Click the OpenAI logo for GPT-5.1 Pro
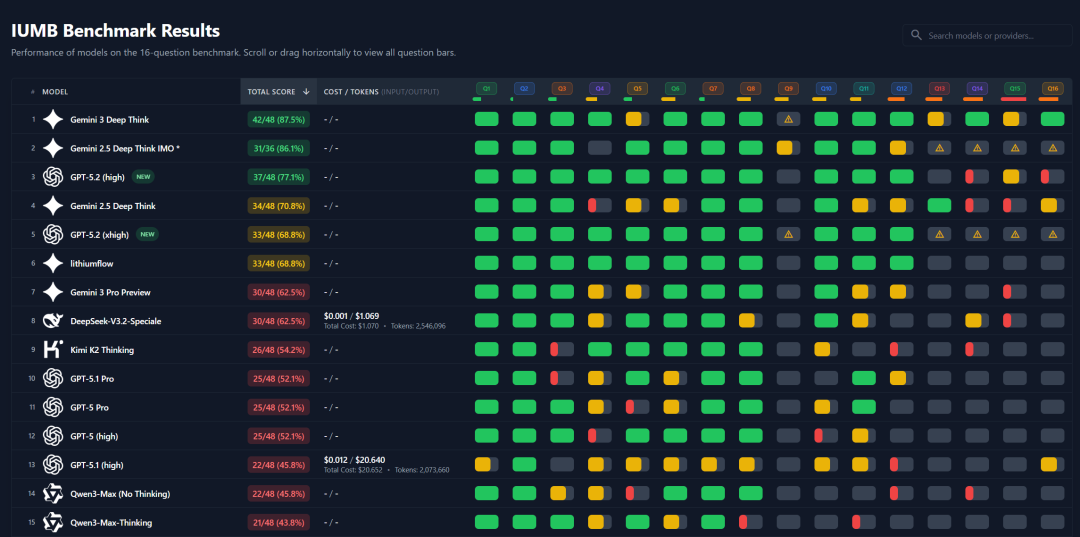 pyautogui.click(x=53, y=379)
